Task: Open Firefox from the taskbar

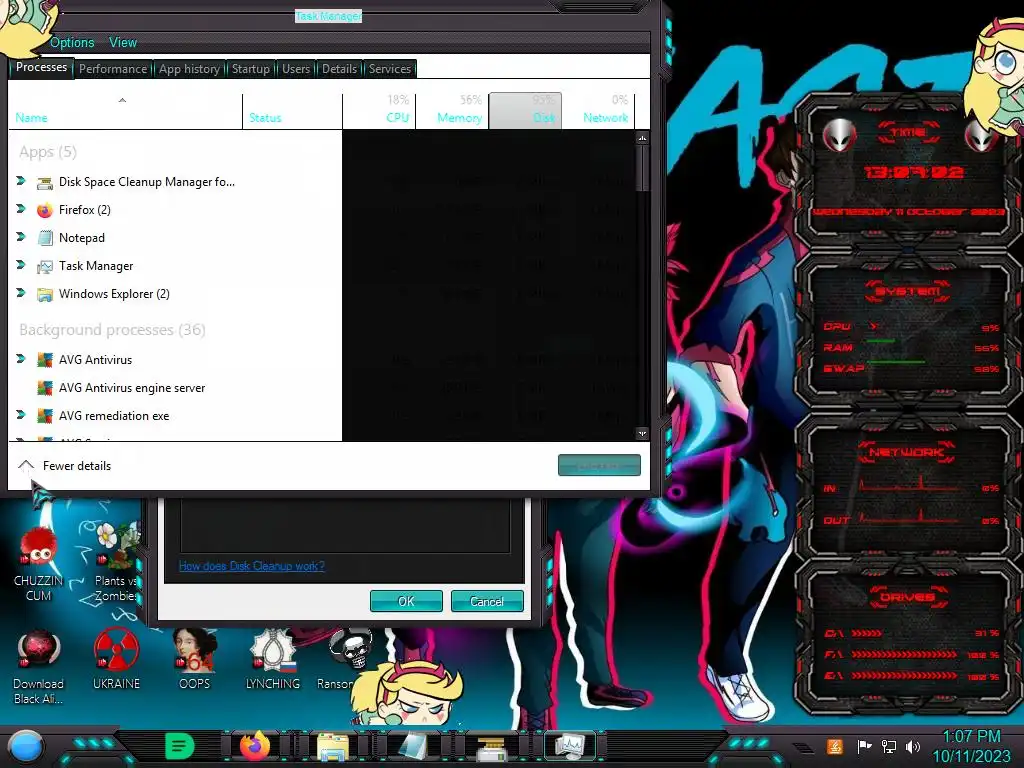Action: click(255, 746)
